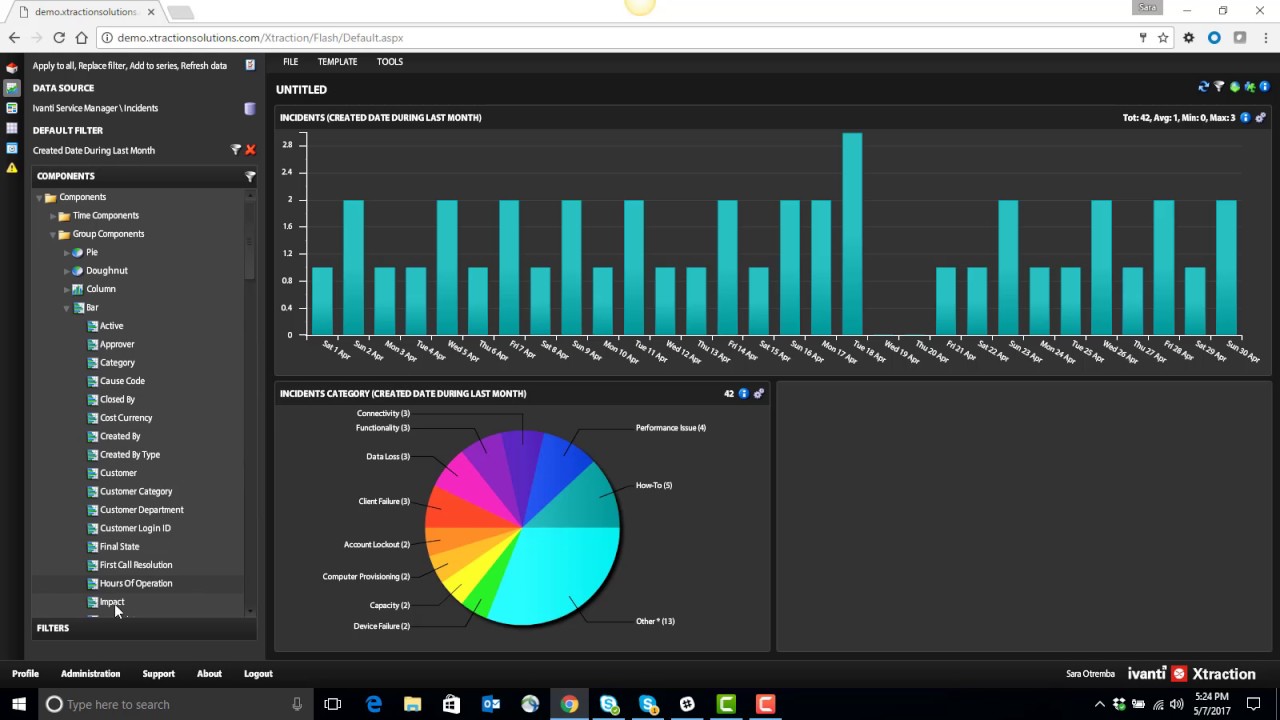Click the grid table icon in the left sidebar

coord(12,128)
